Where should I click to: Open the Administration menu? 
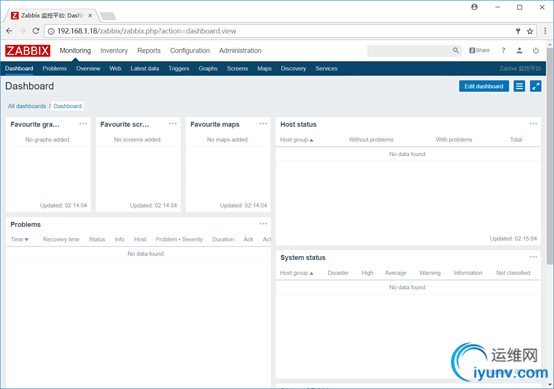click(240, 51)
